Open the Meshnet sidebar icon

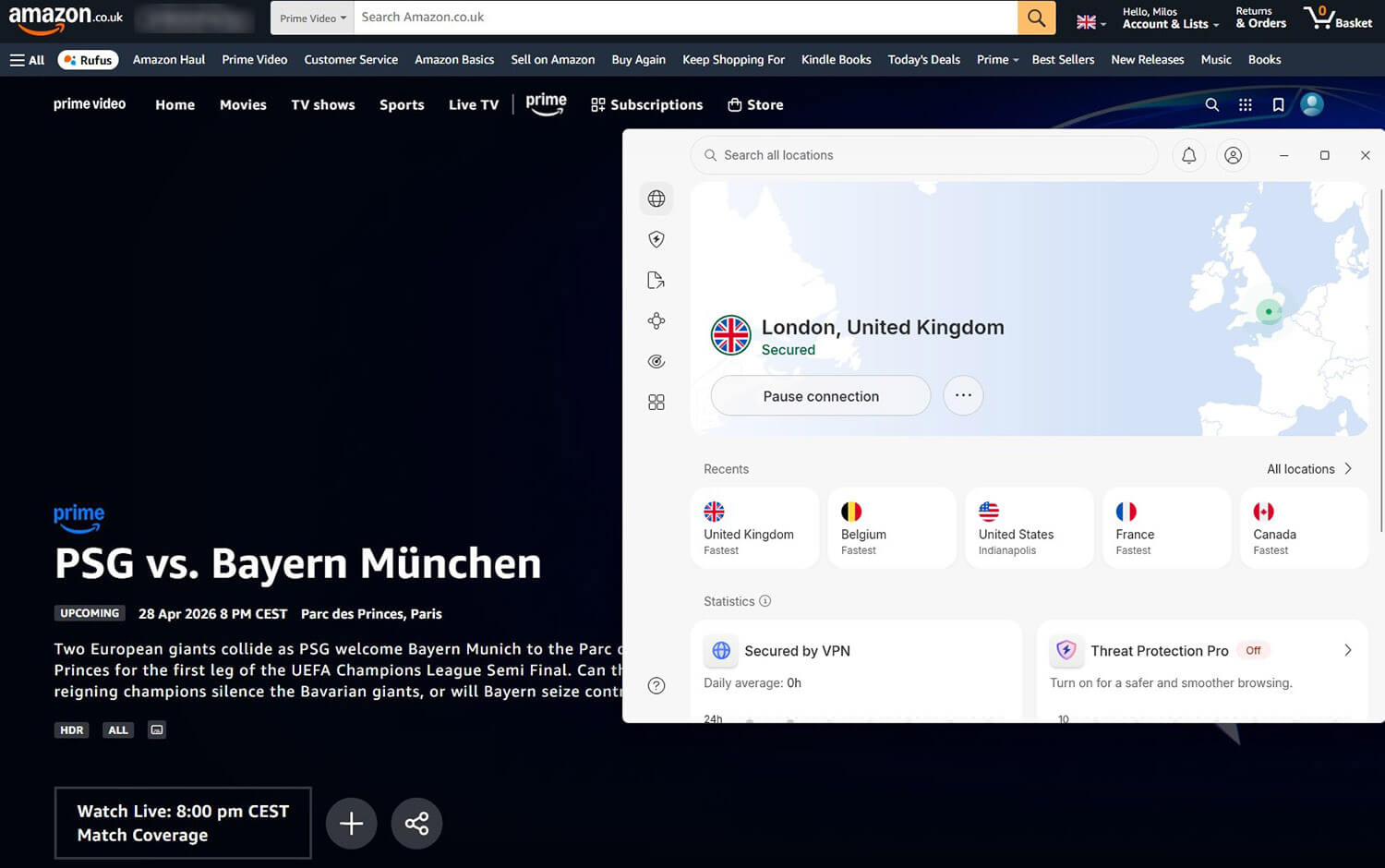click(656, 320)
